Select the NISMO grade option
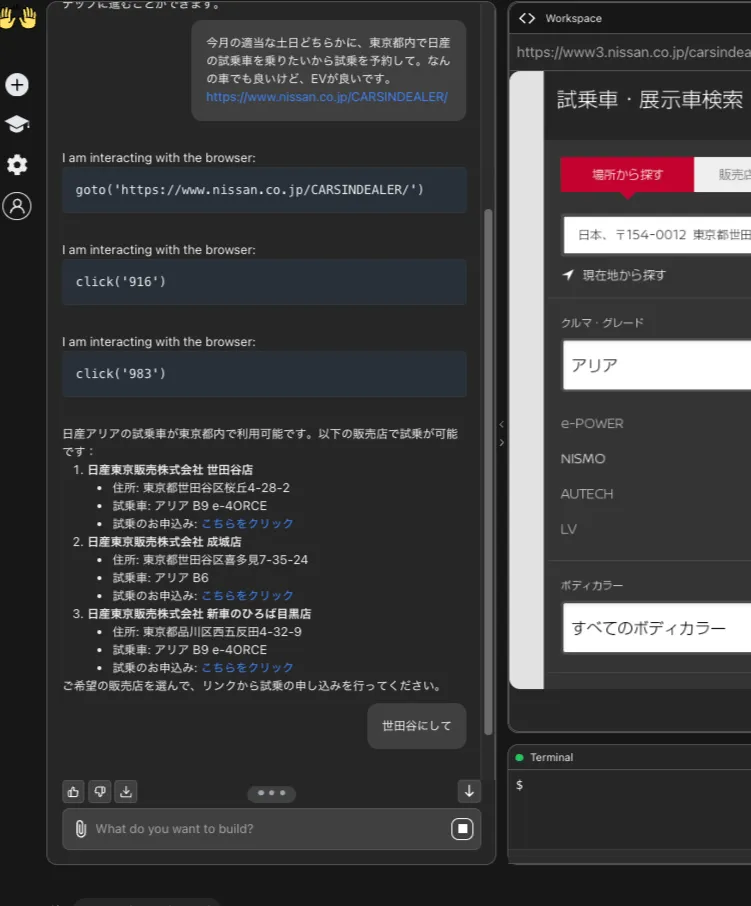Viewport: 751px width, 906px height. click(x=583, y=459)
